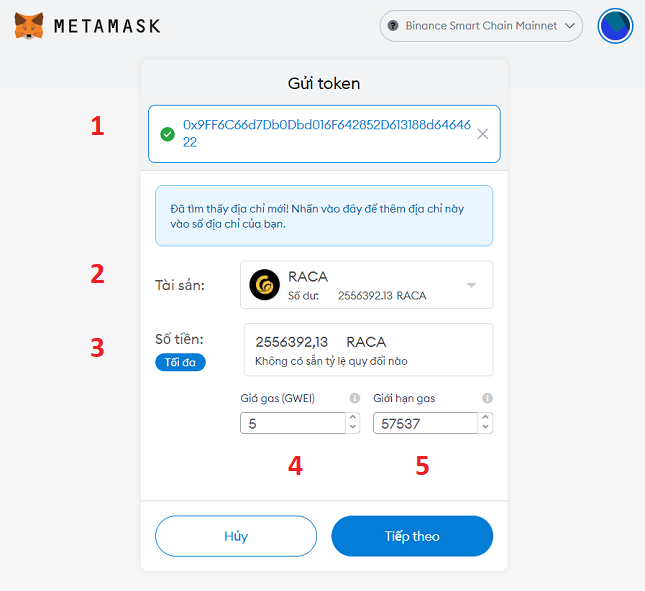Click the MetaMask fox logo
645x591 pixels.
29,25
